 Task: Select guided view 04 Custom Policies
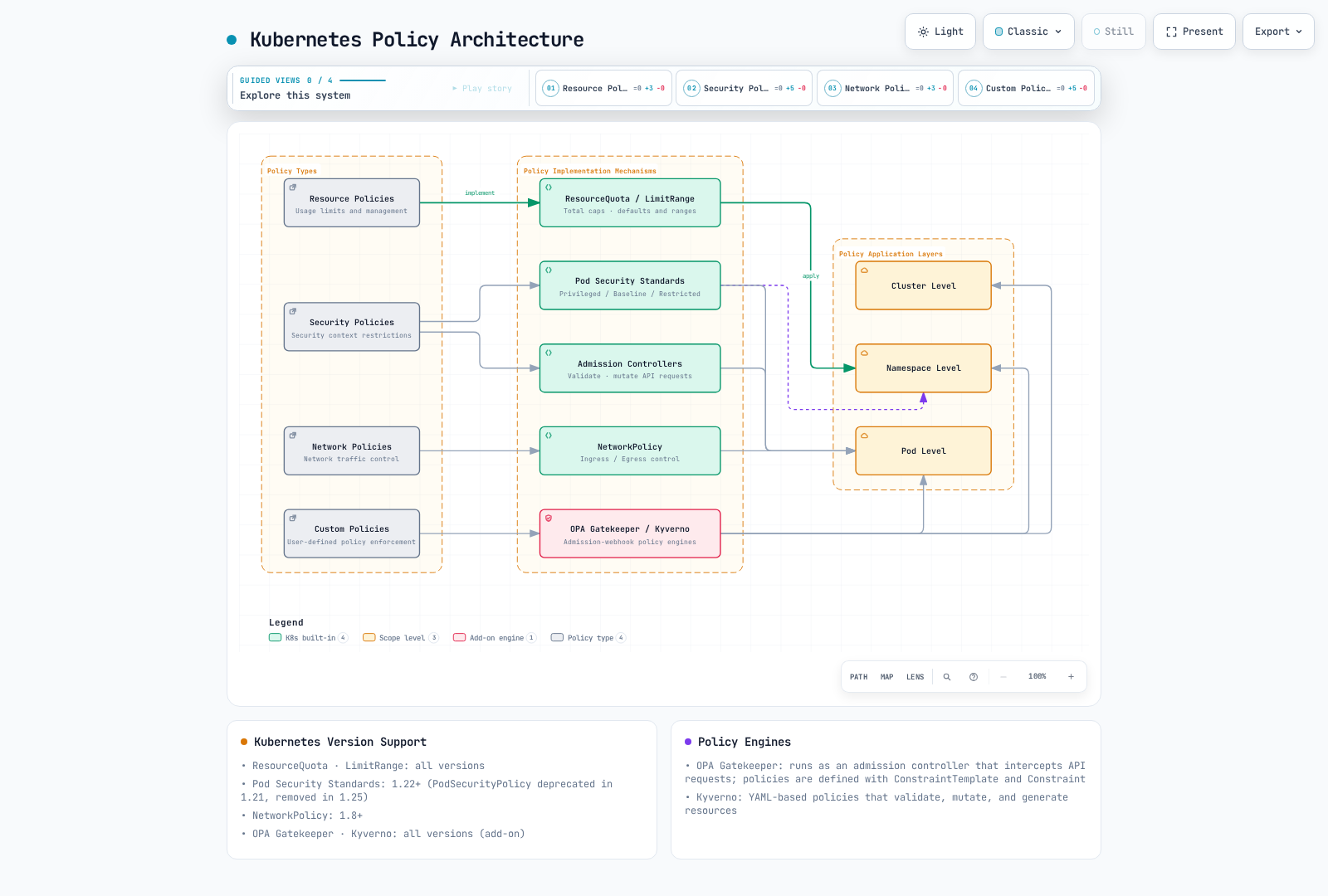[x=1026, y=88]
